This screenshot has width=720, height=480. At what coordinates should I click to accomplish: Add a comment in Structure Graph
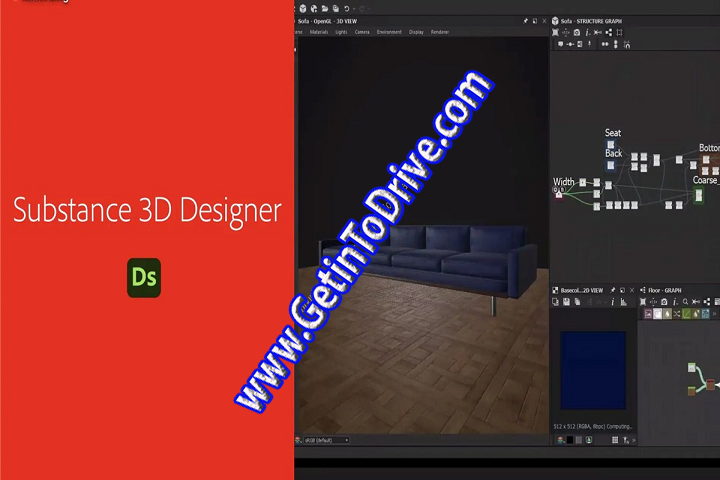coord(560,44)
